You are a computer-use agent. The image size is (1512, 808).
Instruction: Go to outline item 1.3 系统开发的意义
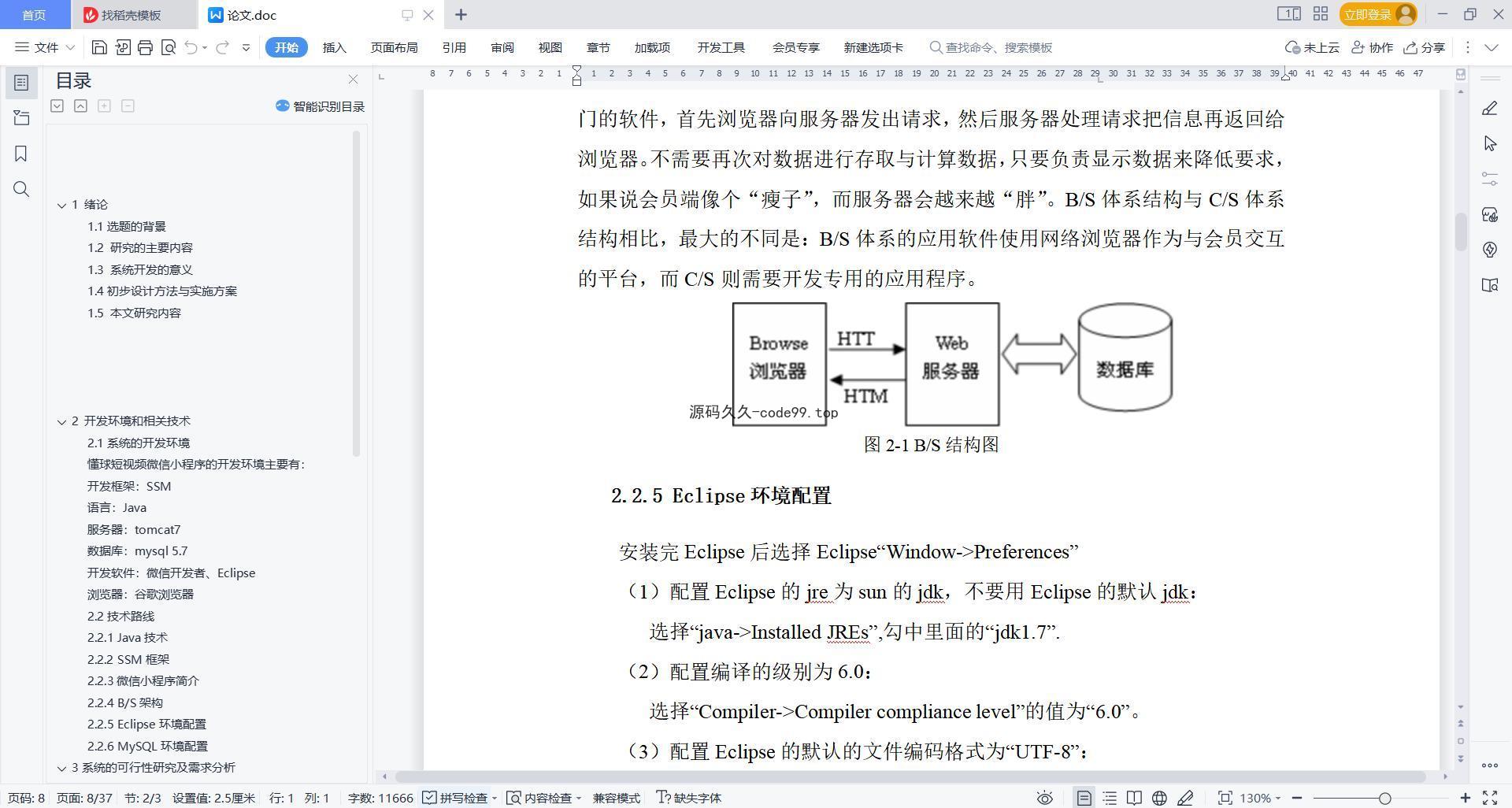click(x=140, y=269)
